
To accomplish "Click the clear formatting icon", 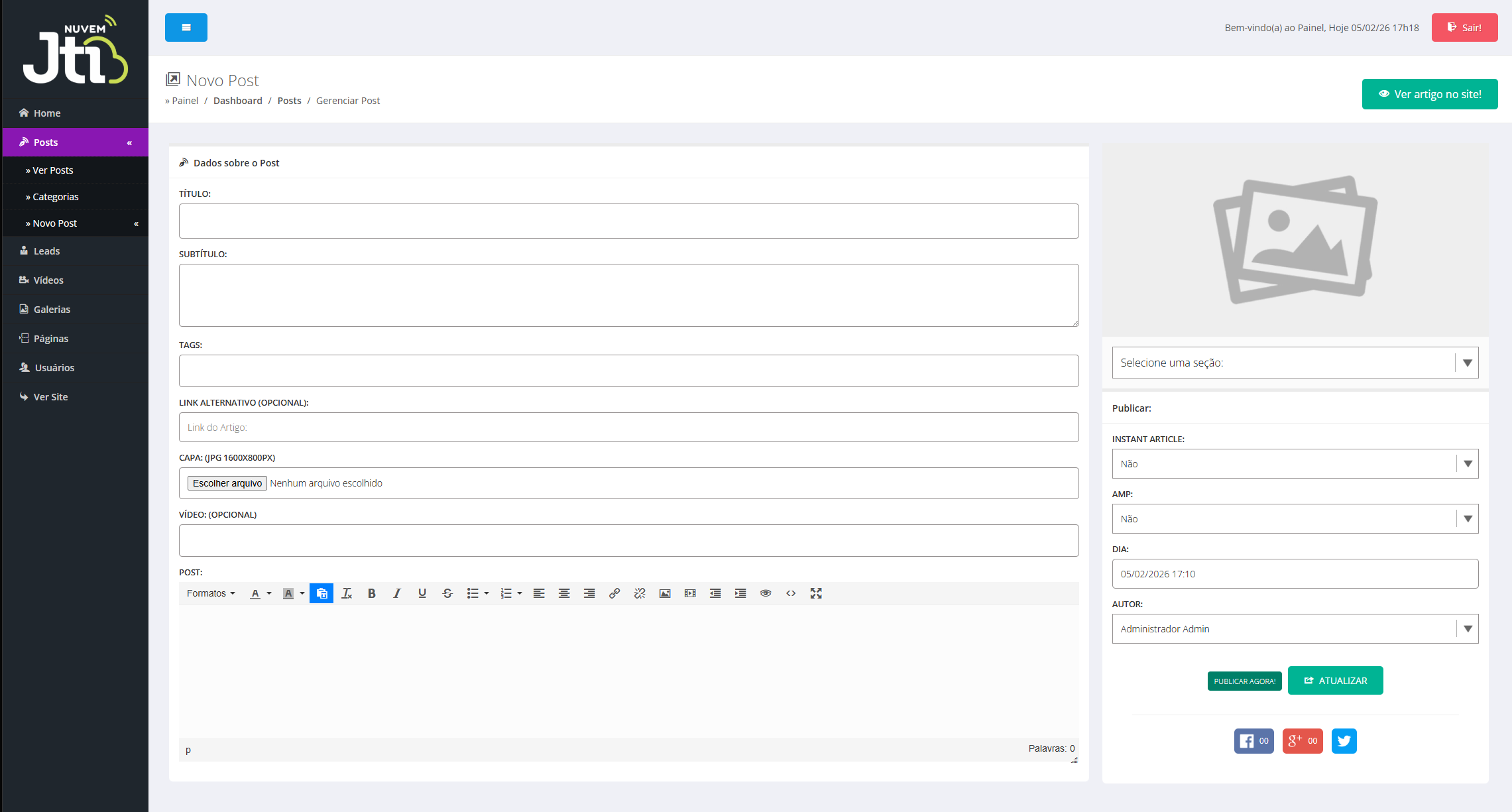I will [x=347, y=593].
